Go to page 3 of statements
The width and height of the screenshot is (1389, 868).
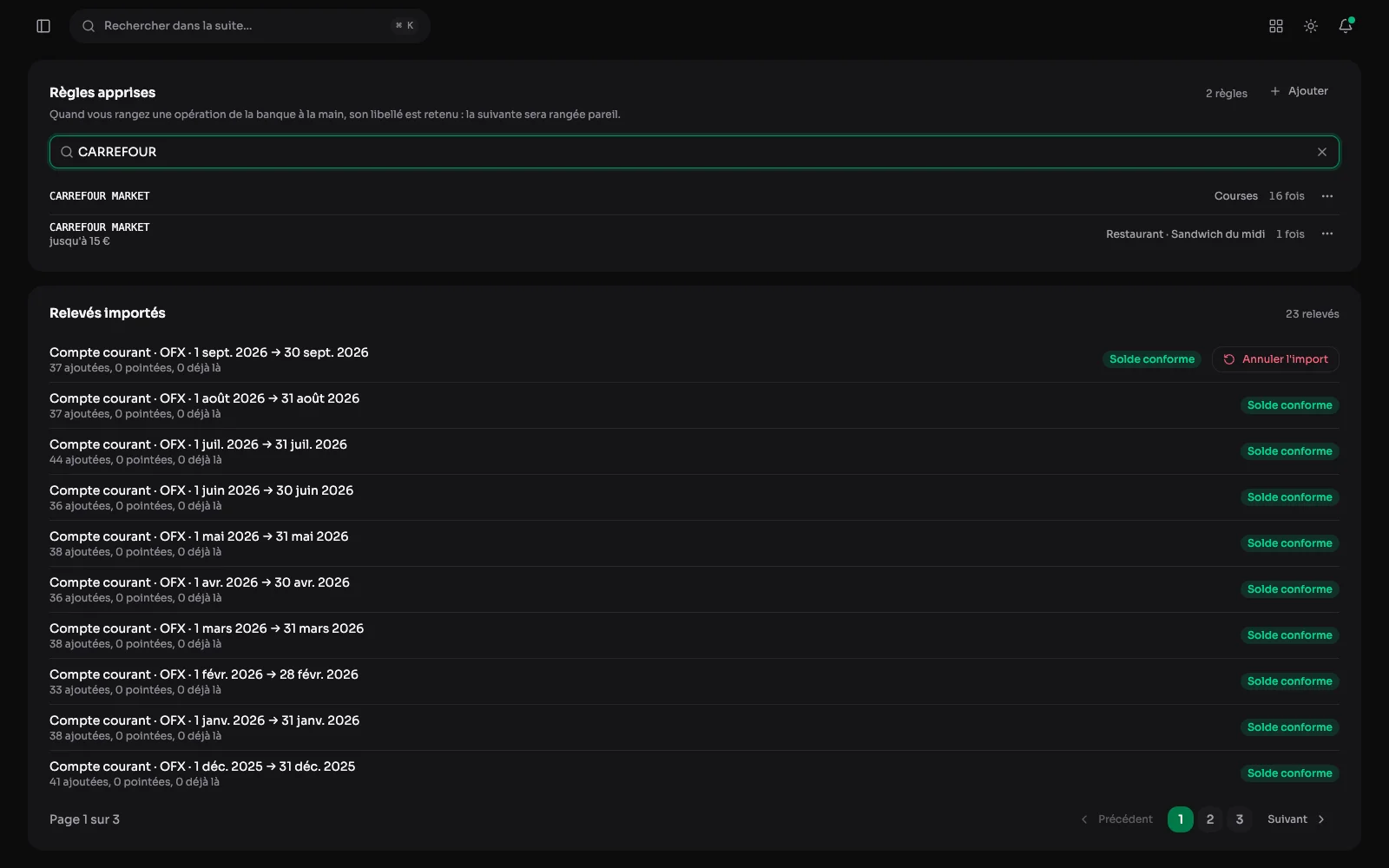[x=1240, y=819]
